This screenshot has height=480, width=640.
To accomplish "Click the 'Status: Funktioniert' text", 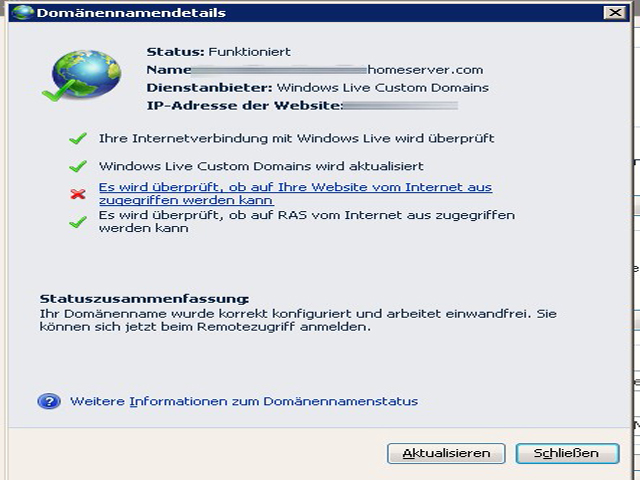I will [x=218, y=52].
